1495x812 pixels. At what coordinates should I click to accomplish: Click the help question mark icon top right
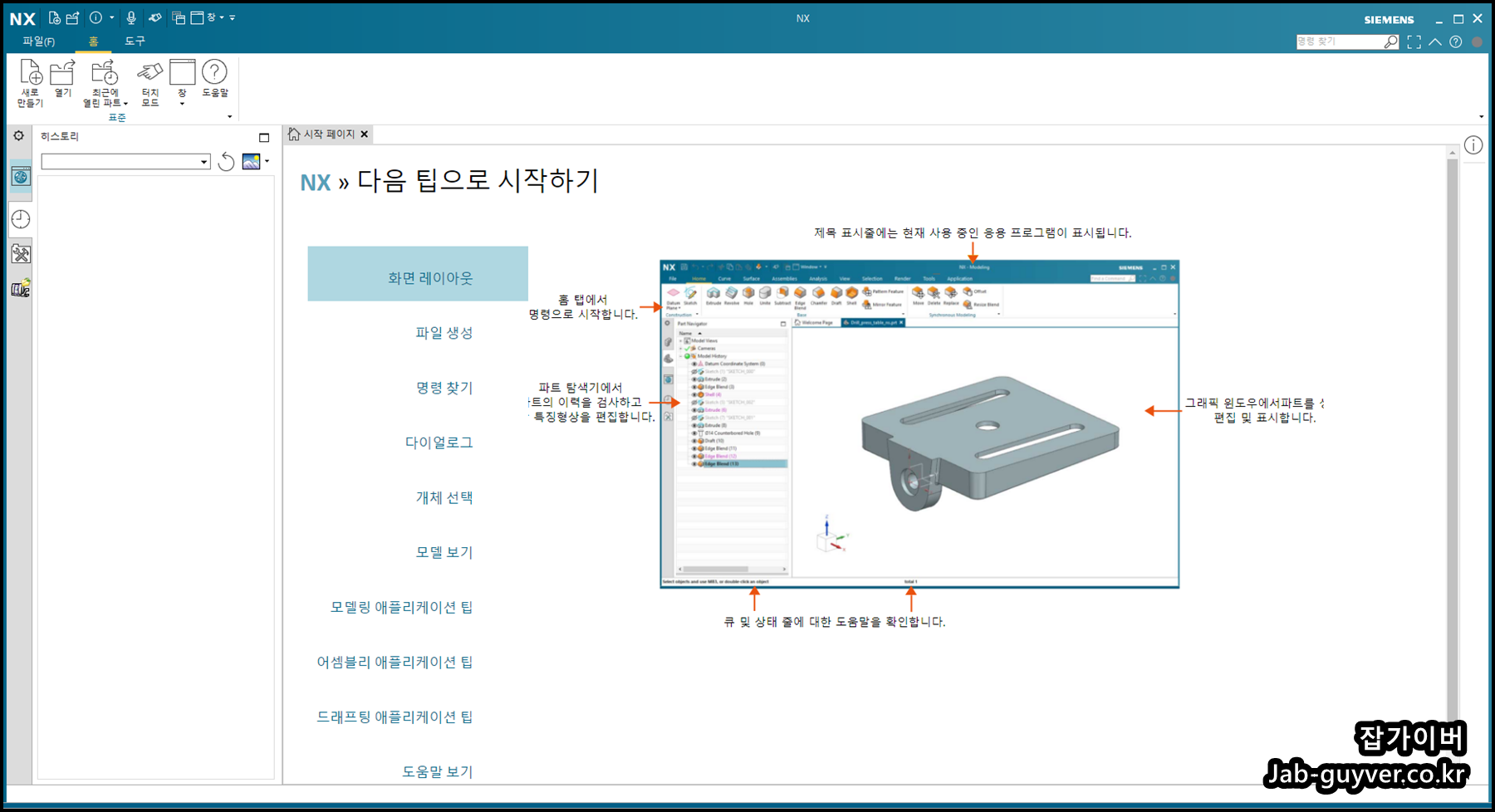(x=1456, y=42)
